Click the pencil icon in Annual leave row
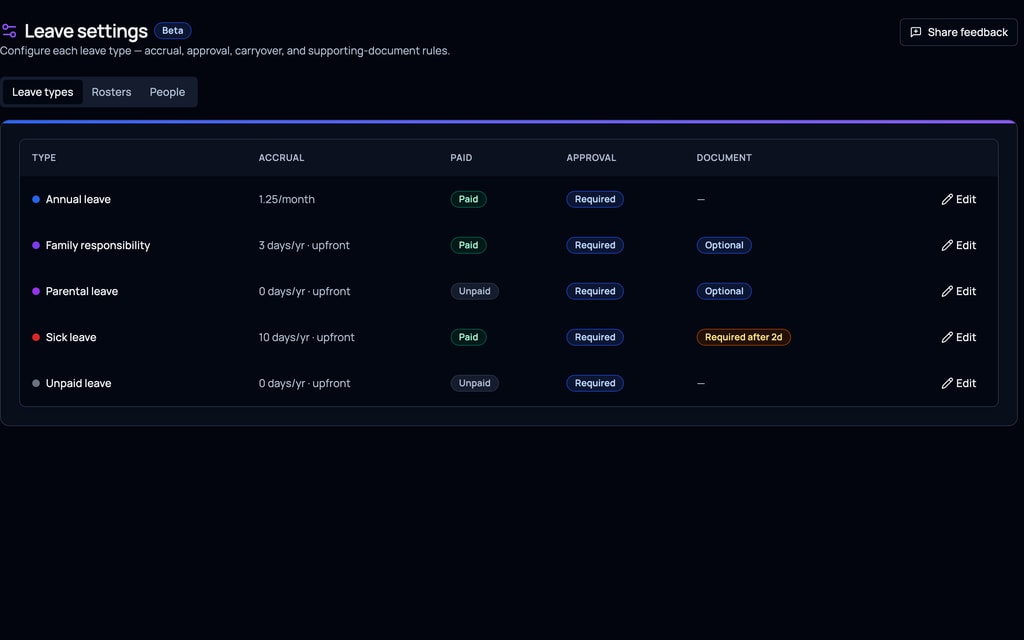Viewport: 1024px width, 640px height. pyautogui.click(x=947, y=199)
